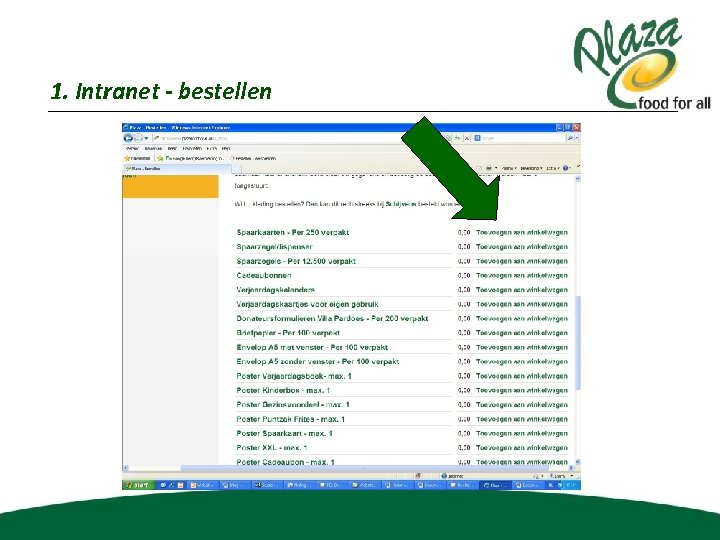The width and height of the screenshot is (720, 540).
Task: Open the Spaarkaarten - Per 250 verpakt link
Action: 292,232
